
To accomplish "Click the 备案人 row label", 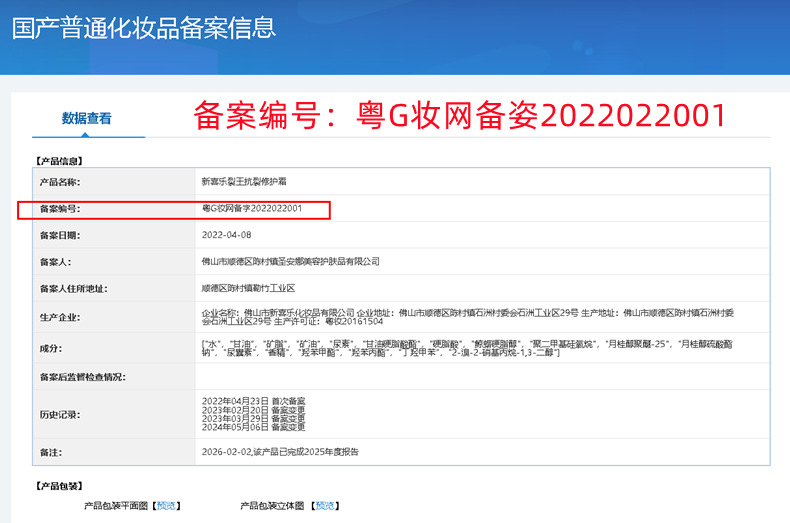I will 55,262.
